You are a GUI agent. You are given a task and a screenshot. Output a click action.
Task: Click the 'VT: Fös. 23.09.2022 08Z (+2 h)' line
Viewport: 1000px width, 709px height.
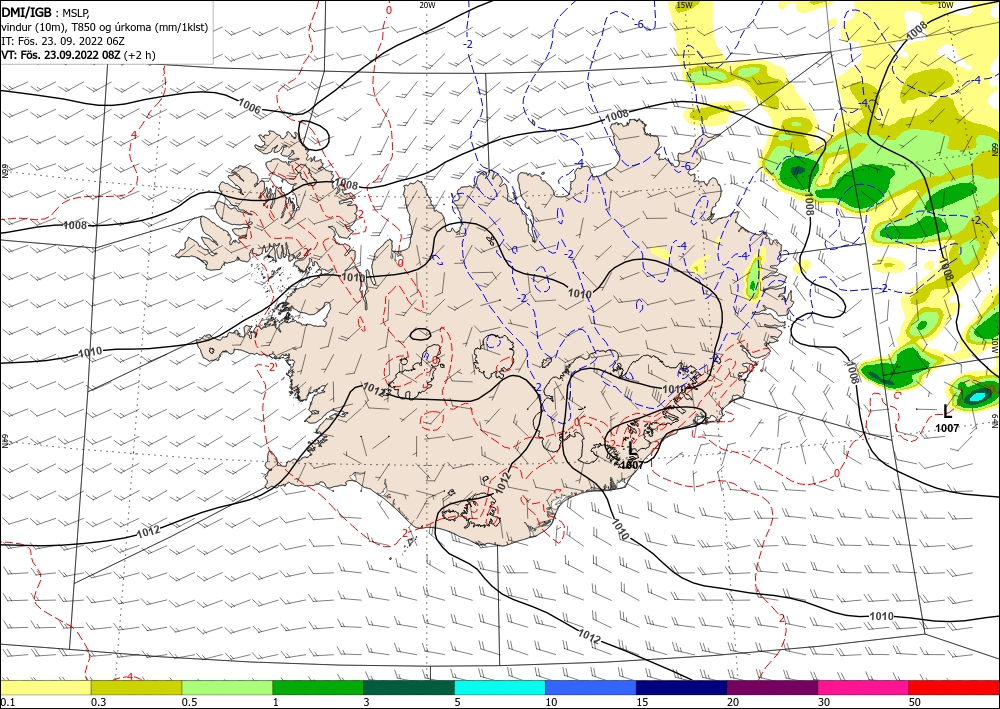point(78,55)
